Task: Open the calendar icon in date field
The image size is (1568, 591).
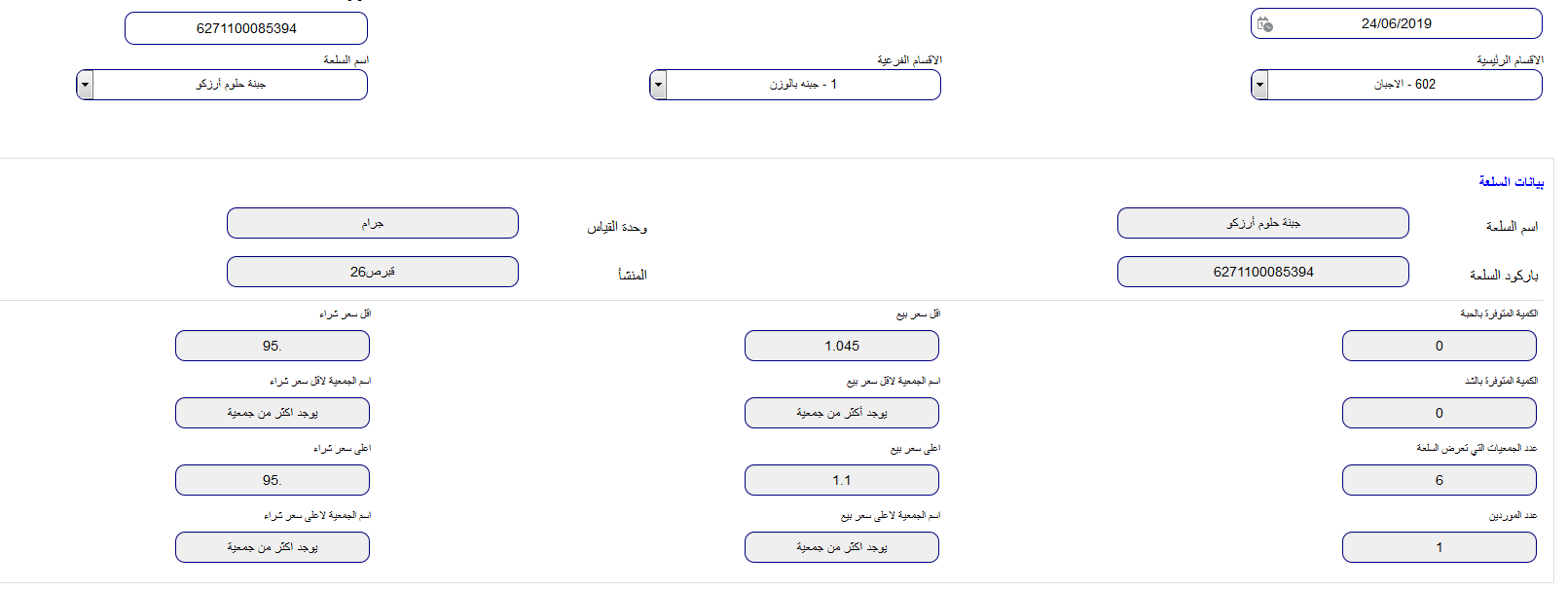Action: tap(1264, 24)
